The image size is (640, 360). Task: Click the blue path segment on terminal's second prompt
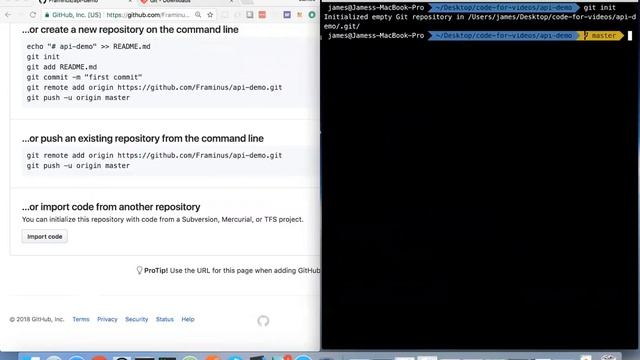click(x=504, y=36)
